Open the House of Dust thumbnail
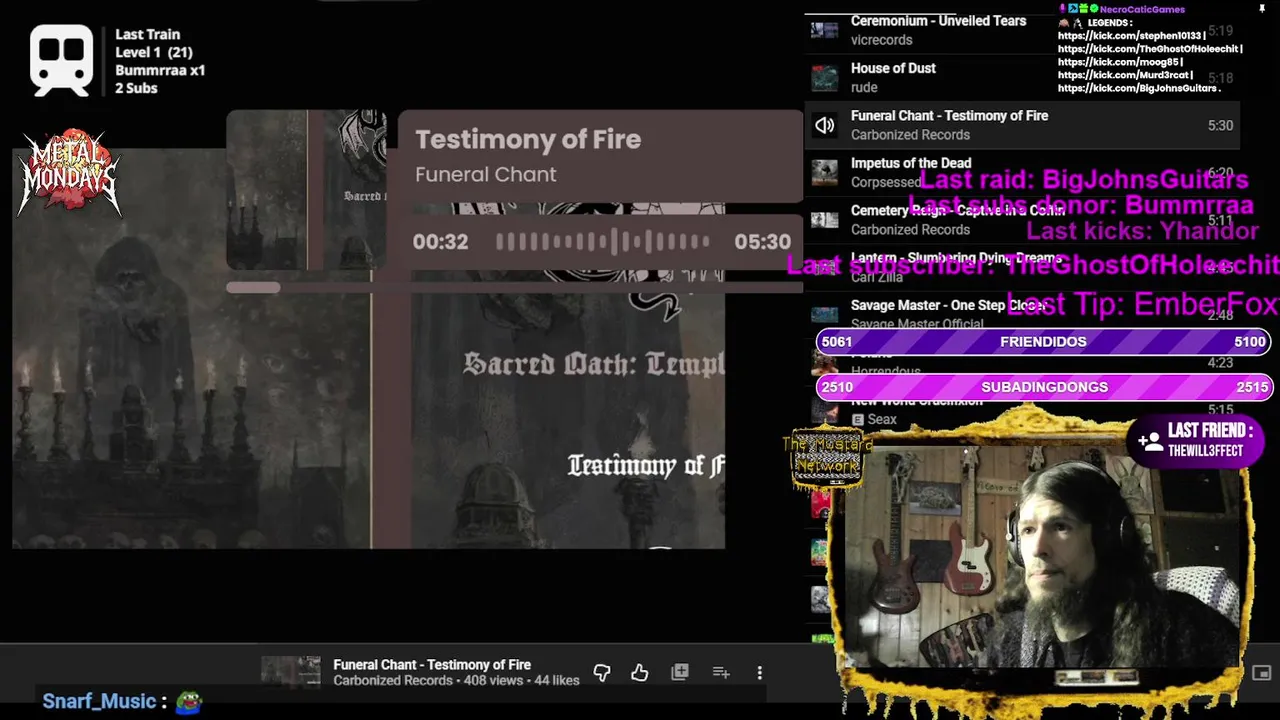The height and width of the screenshot is (720, 1280). (x=825, y=78)
